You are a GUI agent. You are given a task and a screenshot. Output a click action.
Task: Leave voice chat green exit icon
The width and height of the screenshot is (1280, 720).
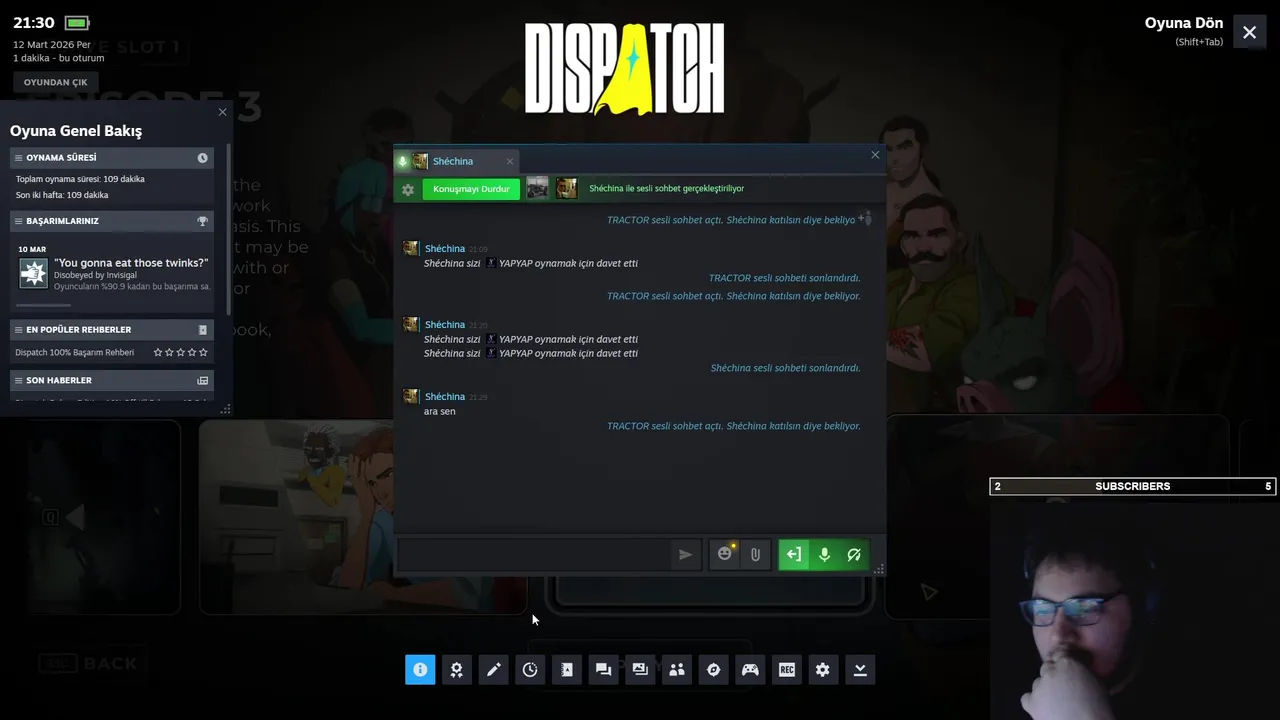point(794,554)
